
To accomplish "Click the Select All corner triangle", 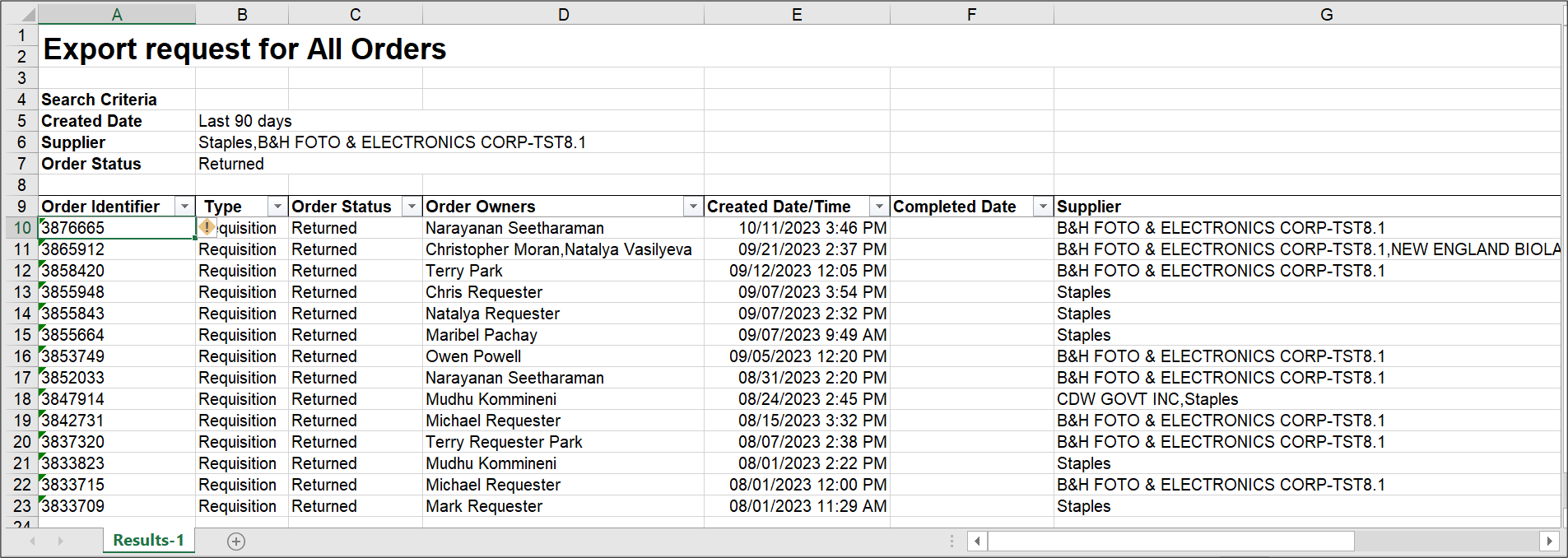I will (x=27, y=14).
